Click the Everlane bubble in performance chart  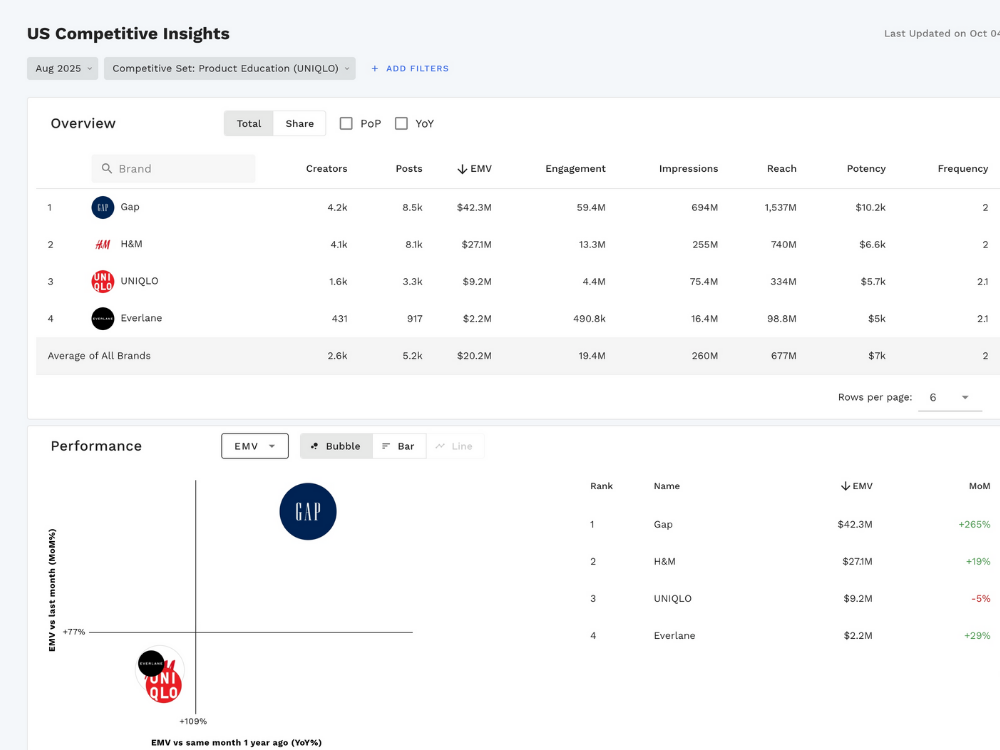(151, 663)
